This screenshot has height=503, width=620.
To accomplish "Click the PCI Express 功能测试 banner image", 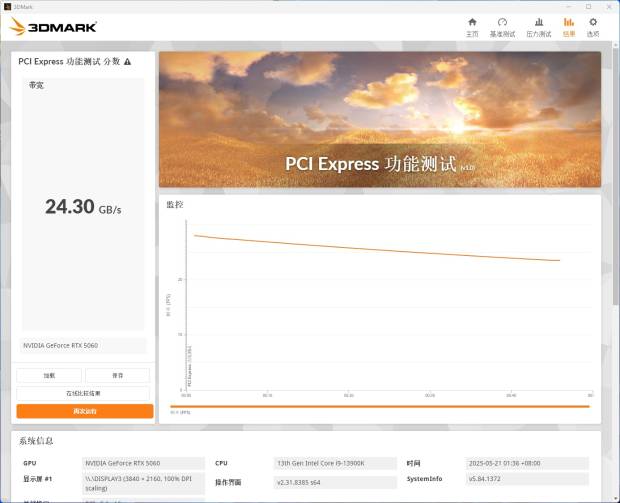I will [x=380, y=119].
